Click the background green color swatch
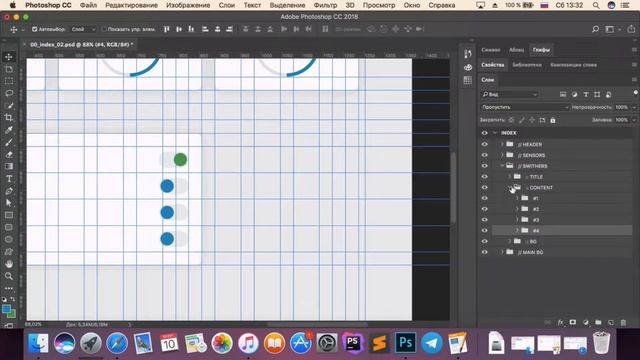 [11, 315]
